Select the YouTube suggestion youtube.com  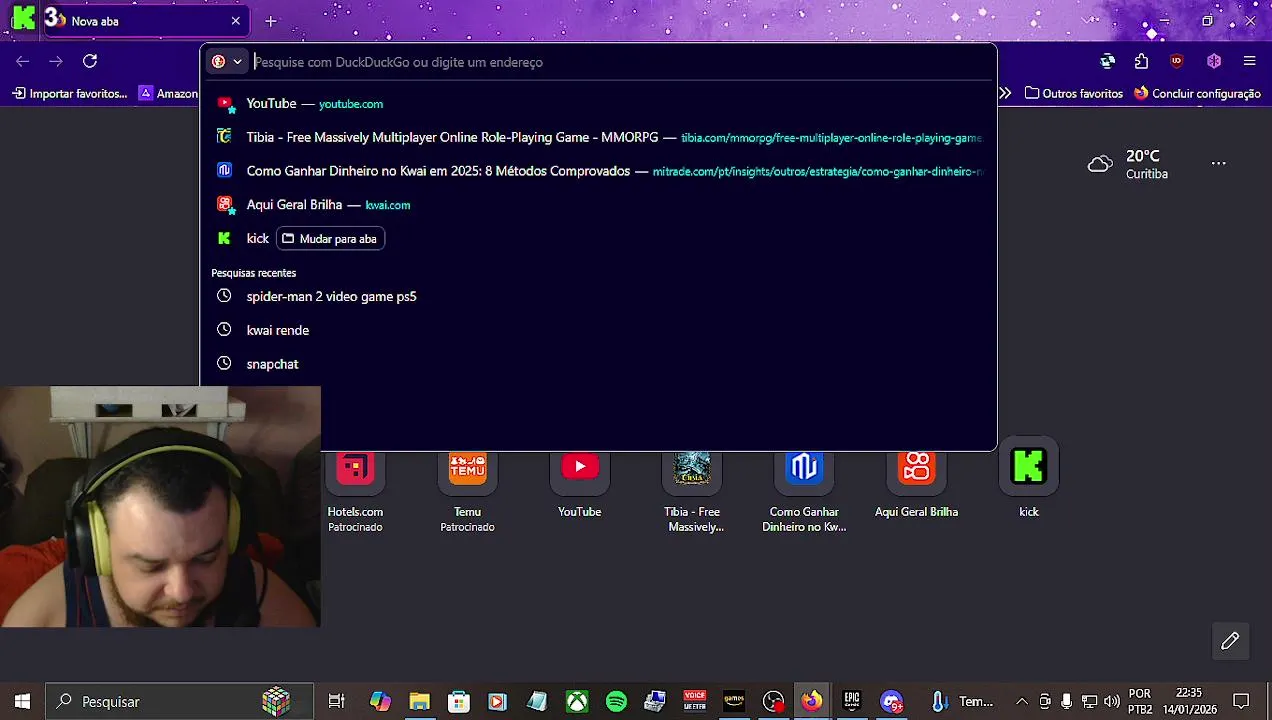pyautogui.click(x=598, y=103)
